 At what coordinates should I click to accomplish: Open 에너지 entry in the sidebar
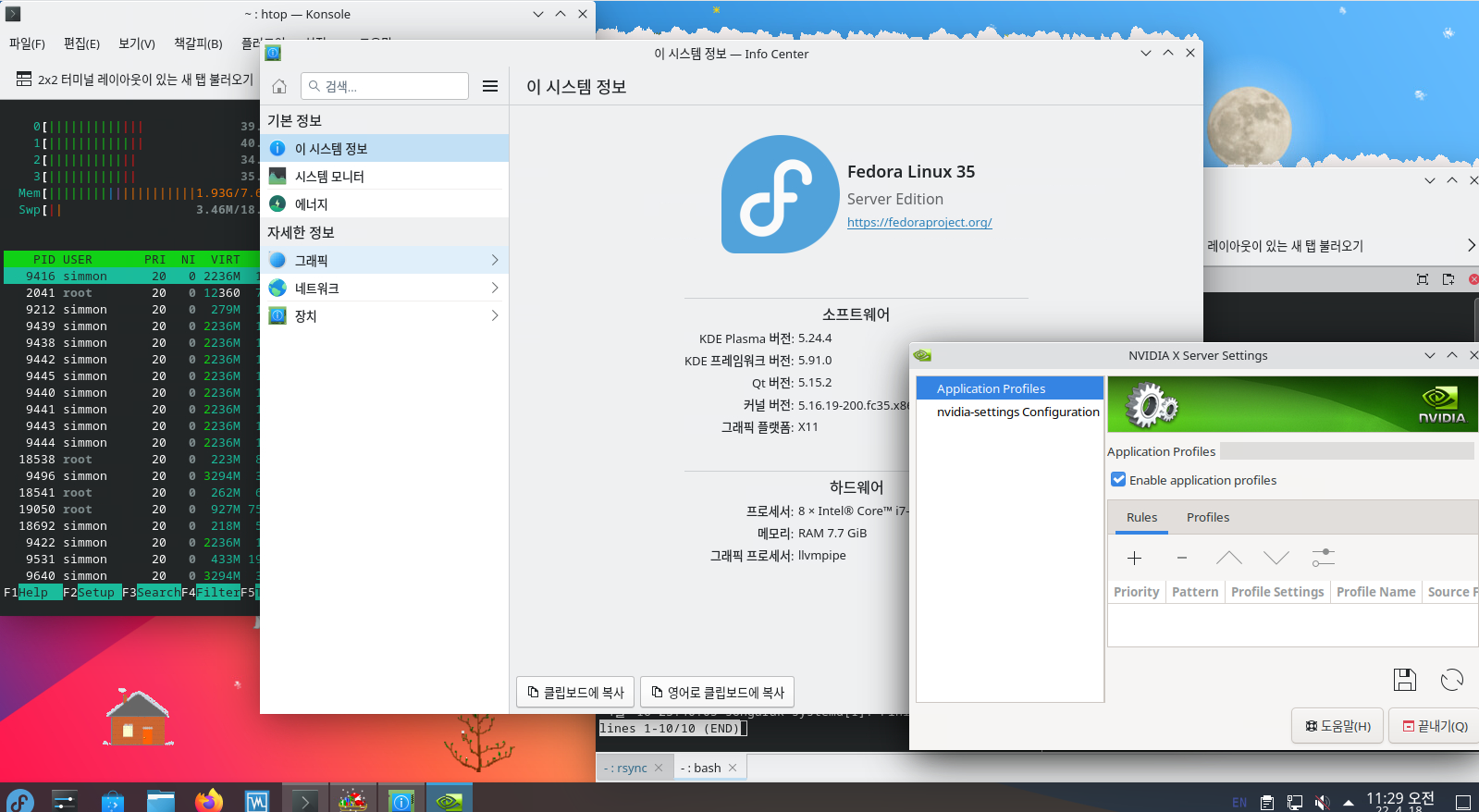384,203
